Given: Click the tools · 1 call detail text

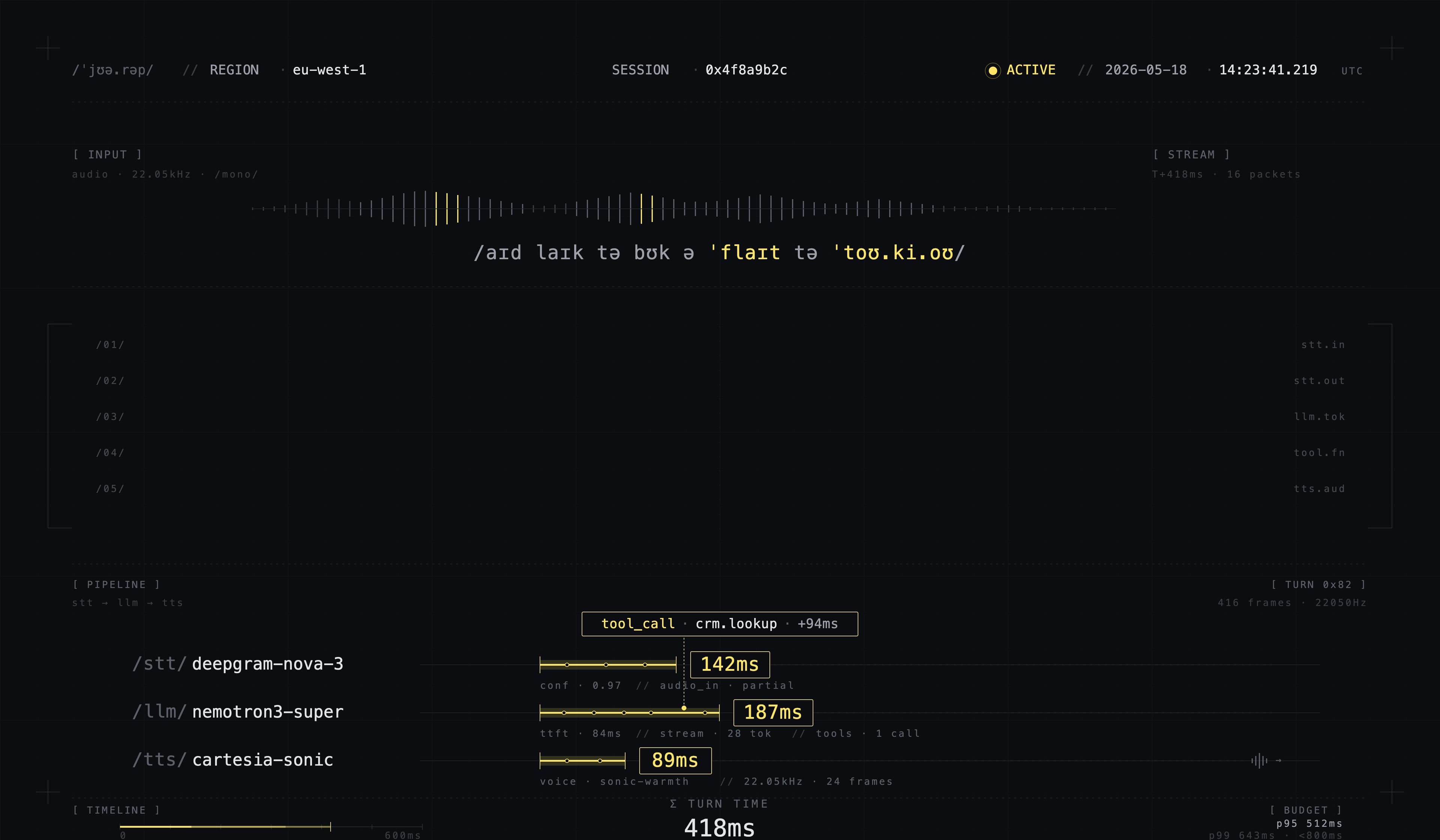Looking at the screenshot, I should pos(868,734).
